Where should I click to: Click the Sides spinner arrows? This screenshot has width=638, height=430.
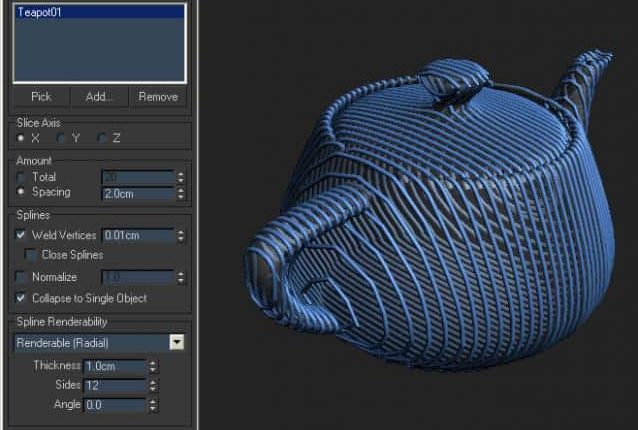152,385
